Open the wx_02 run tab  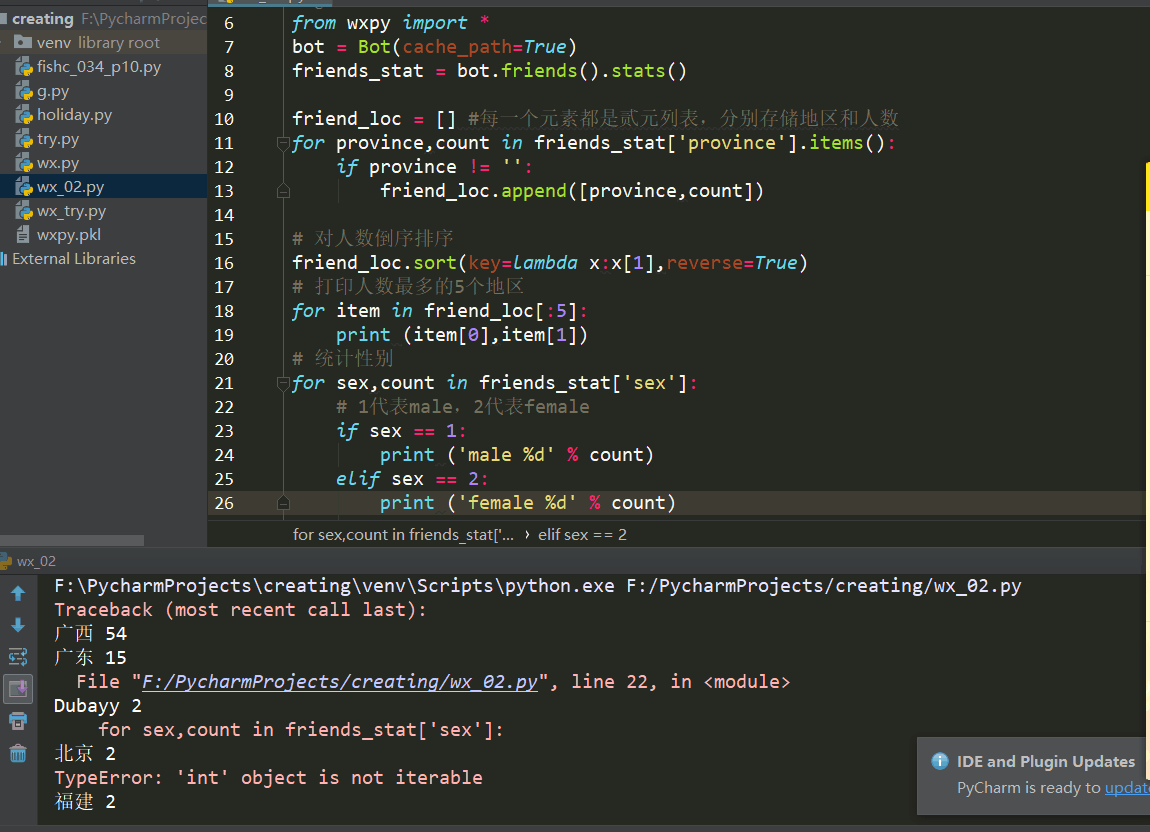pos(29,561)
